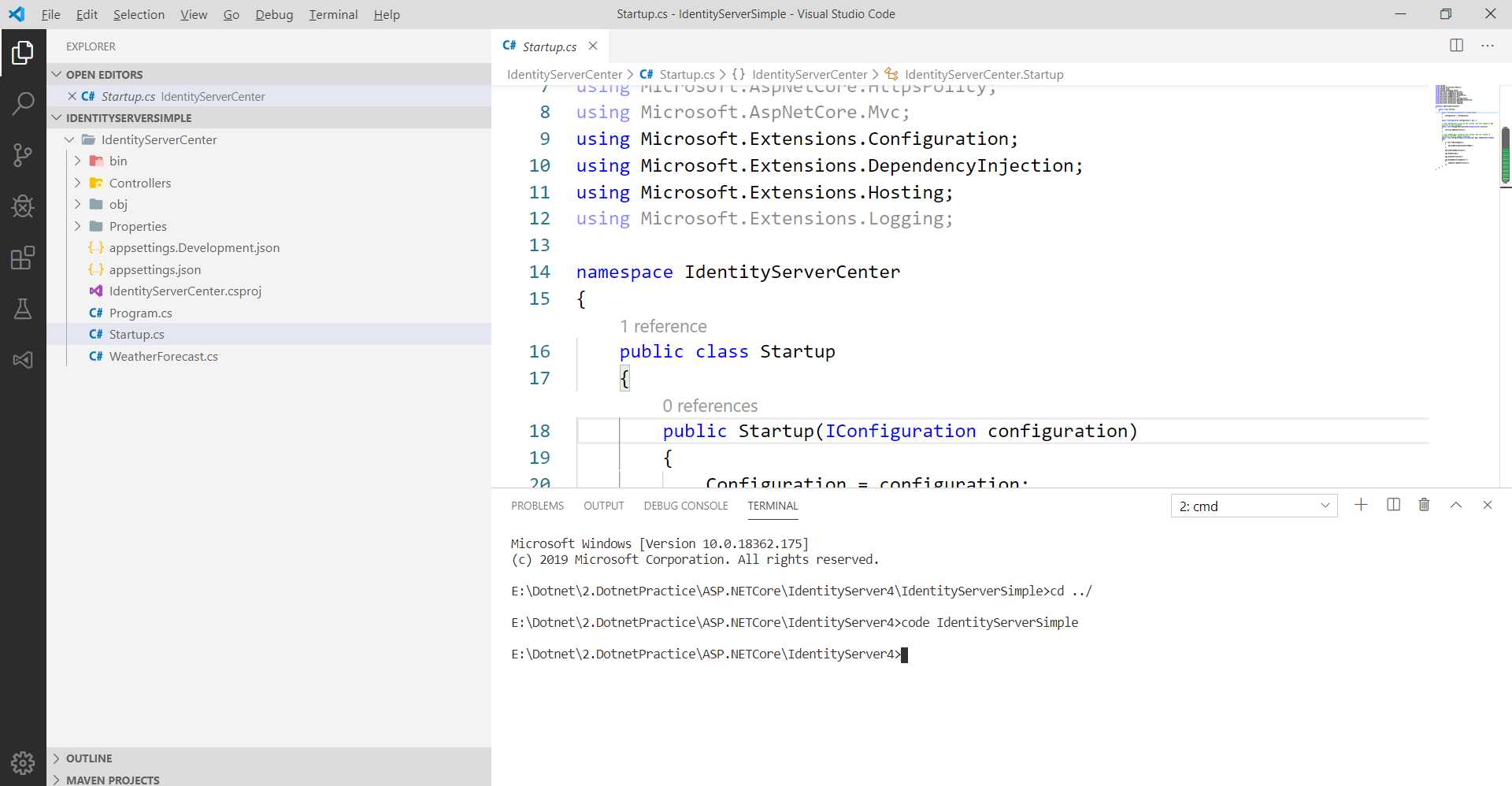
Task: Expand the obj folder
Action: [77, 204]
